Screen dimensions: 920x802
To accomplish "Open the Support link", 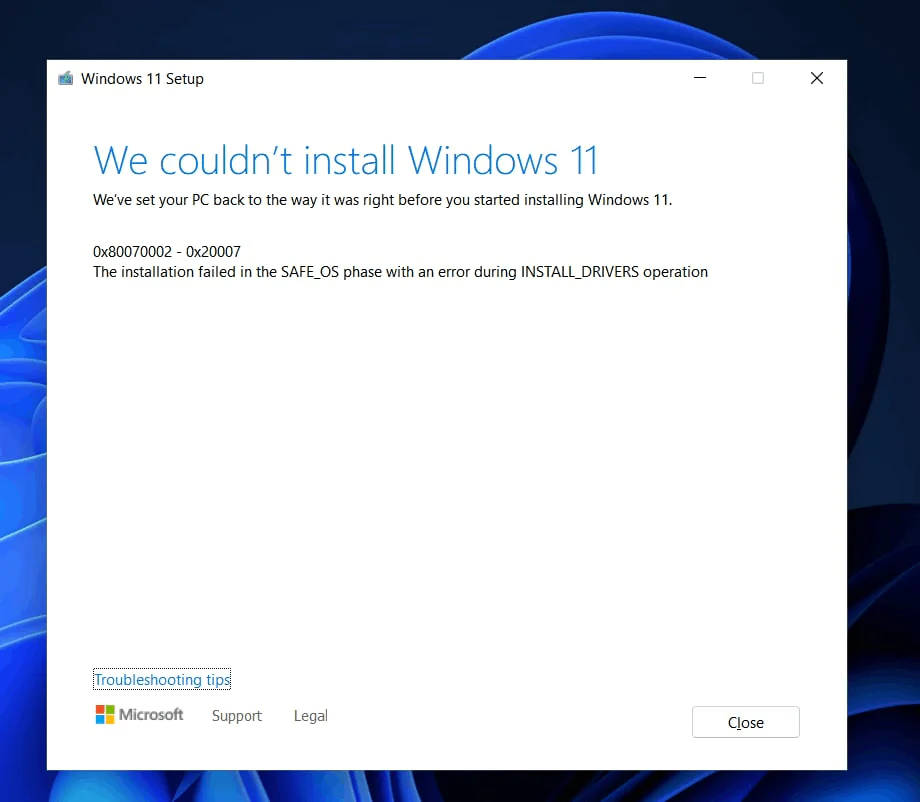I will point(236,716).
